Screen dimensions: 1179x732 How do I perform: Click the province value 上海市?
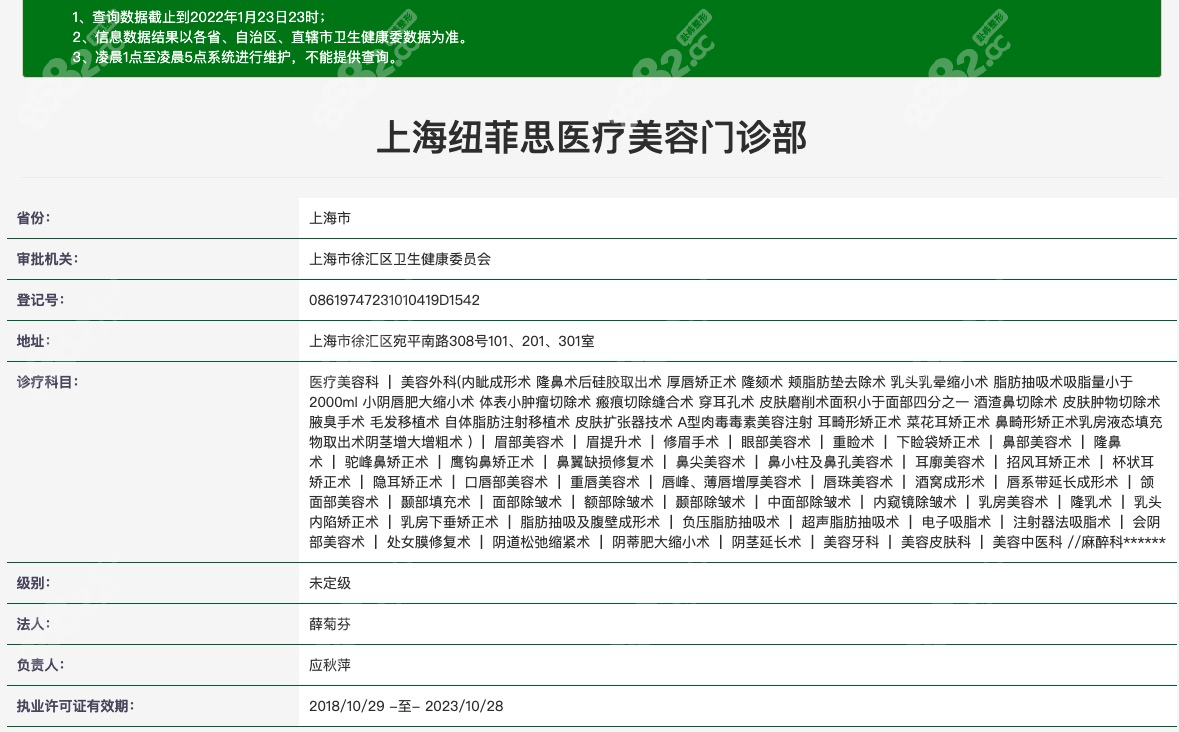tap(330, 218)
